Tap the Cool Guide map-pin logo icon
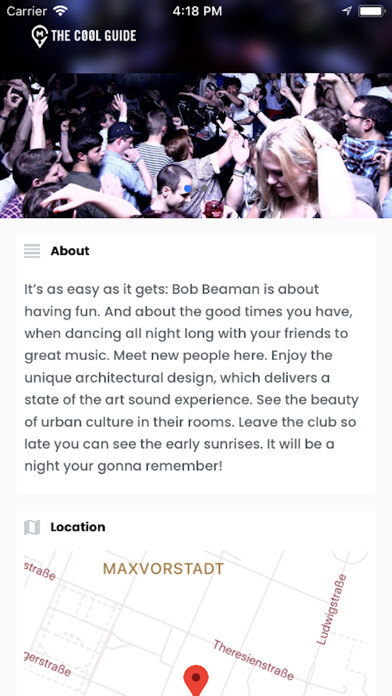 [x=40, y=36]
